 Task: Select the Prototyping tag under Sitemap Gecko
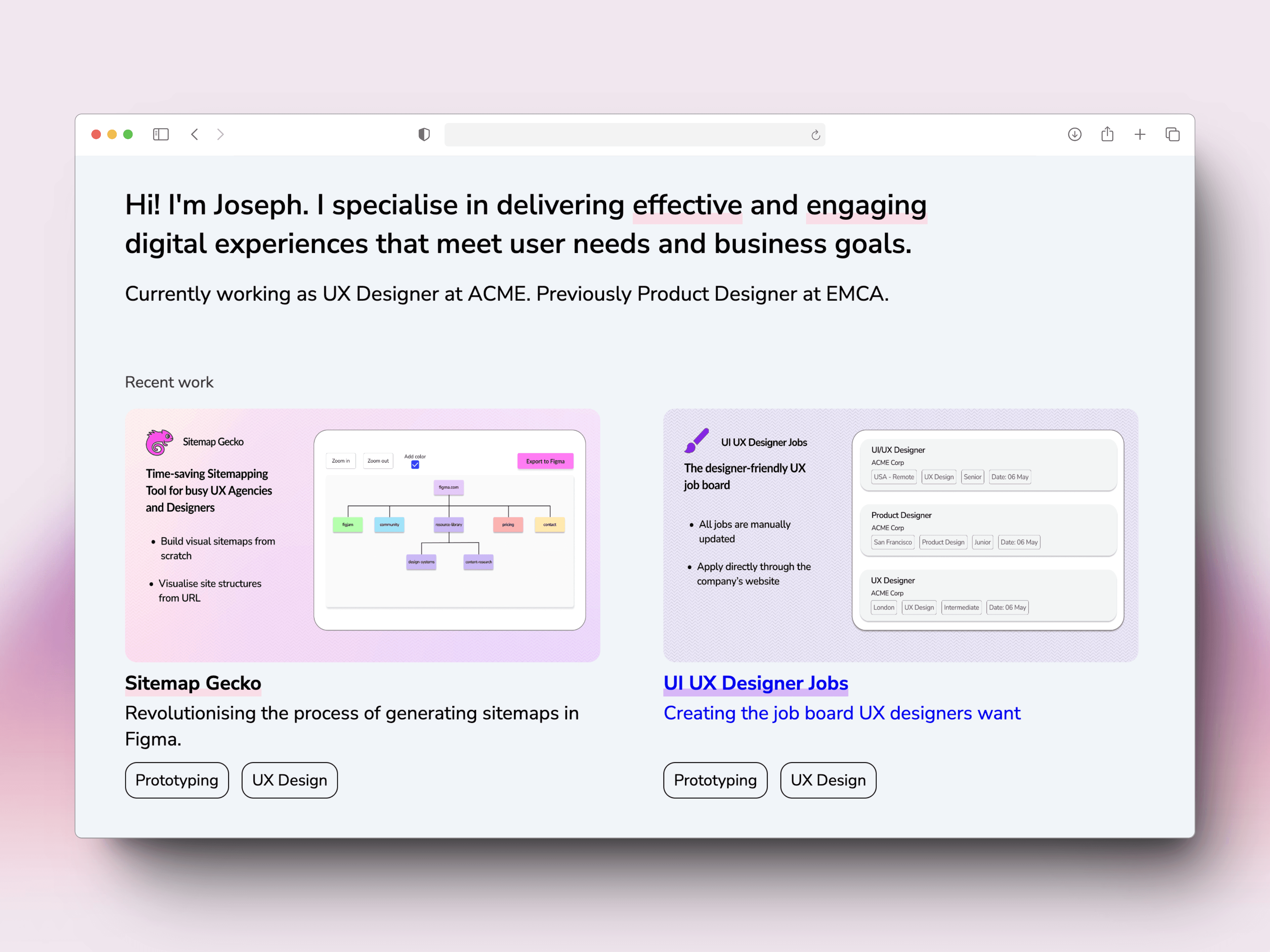(176, 780)
